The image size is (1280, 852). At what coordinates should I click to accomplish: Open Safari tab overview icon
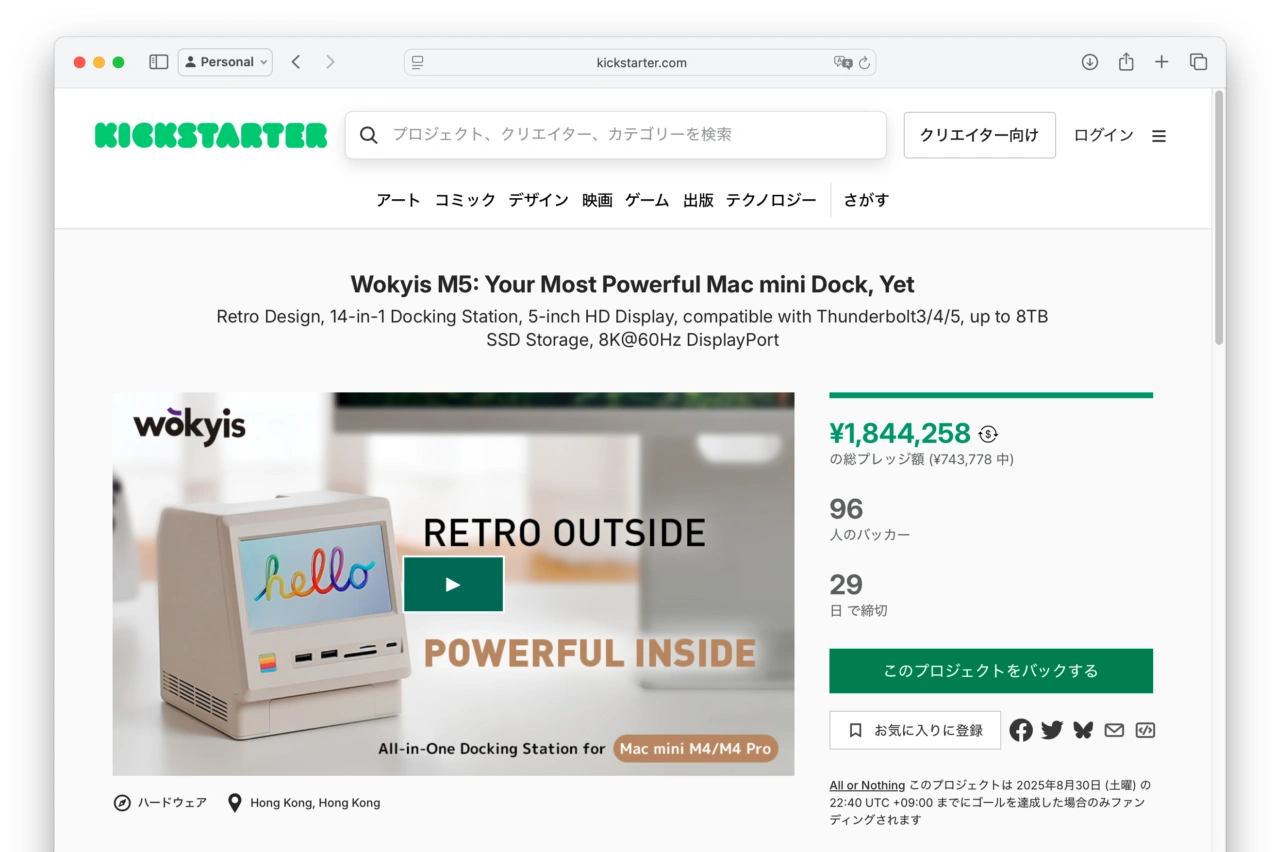point(1198,62)
